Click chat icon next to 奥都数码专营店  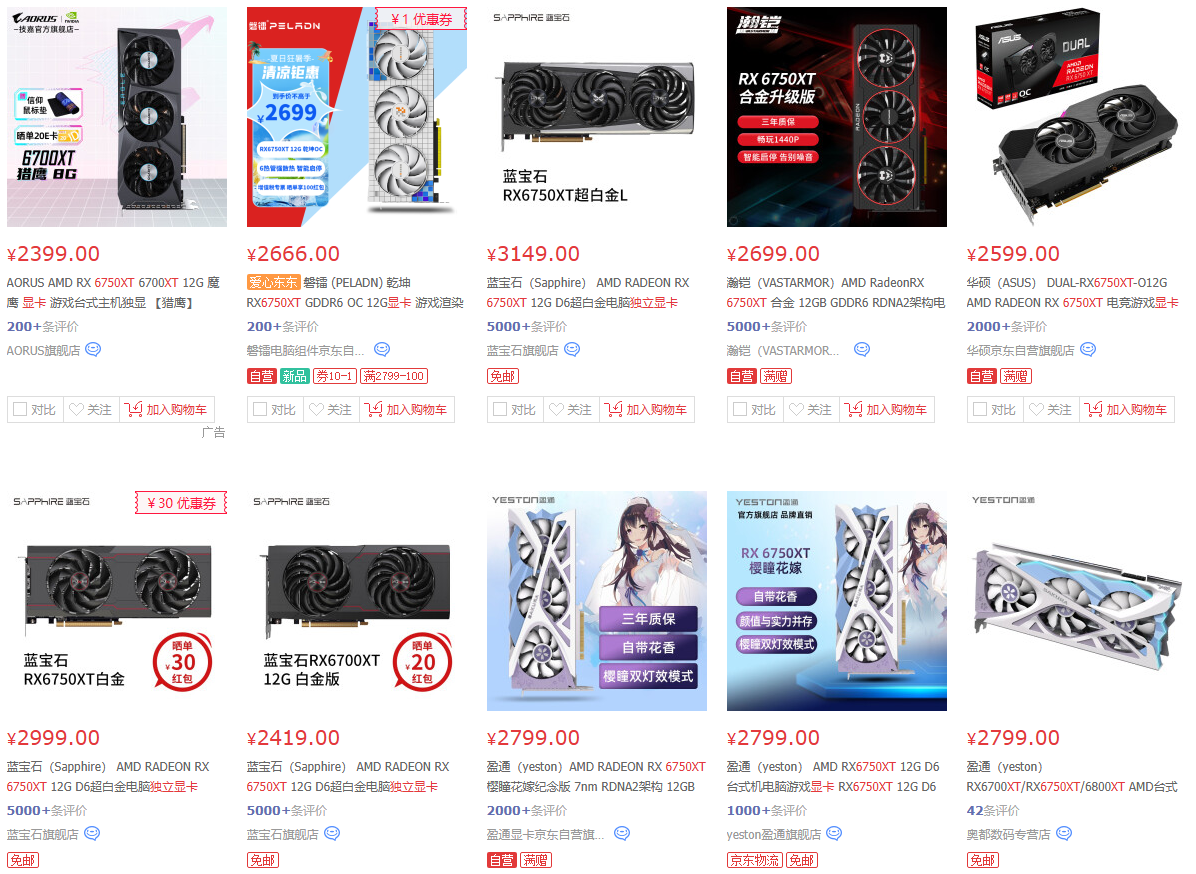tap(1064, 834)
